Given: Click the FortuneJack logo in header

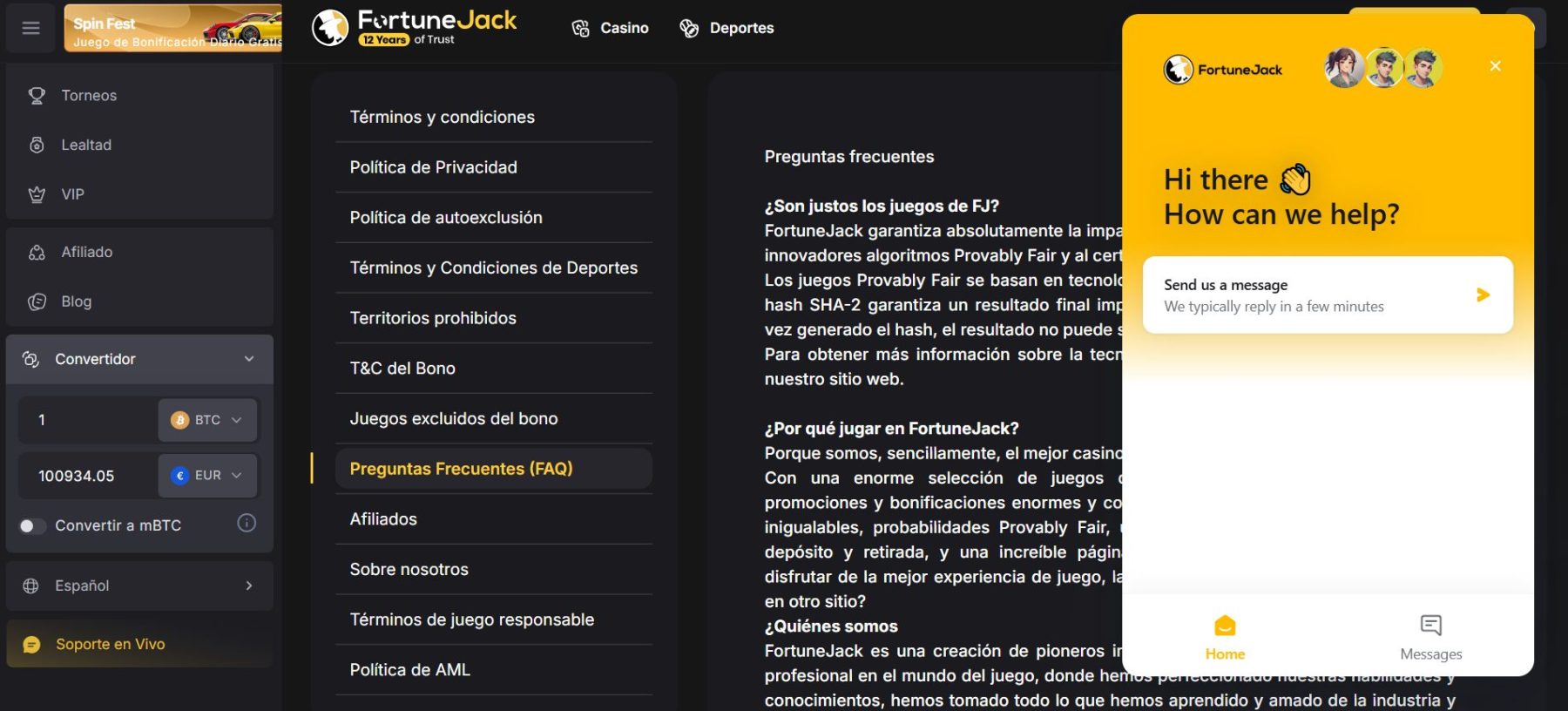Looking at the screenshot, I should pos(415,28).
